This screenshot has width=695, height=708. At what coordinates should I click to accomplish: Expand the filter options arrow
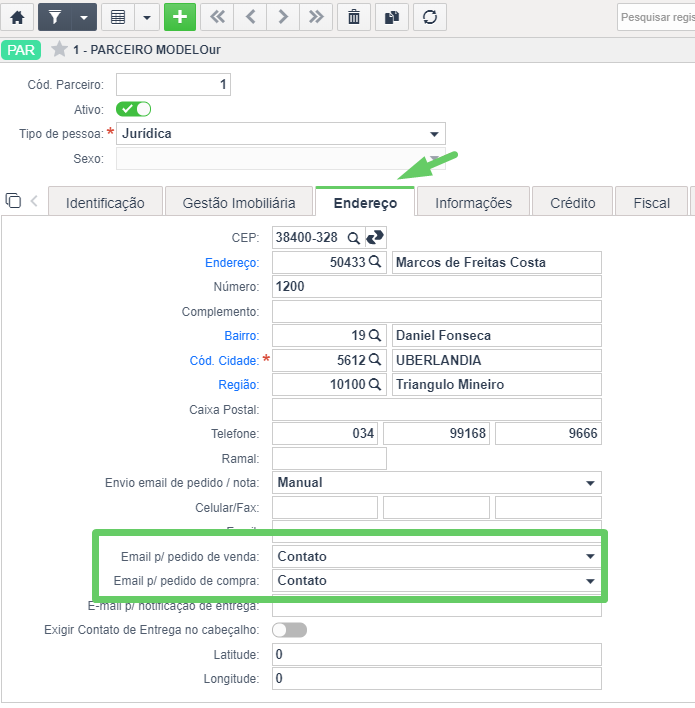pyautogui.click(x=84, y=17)
